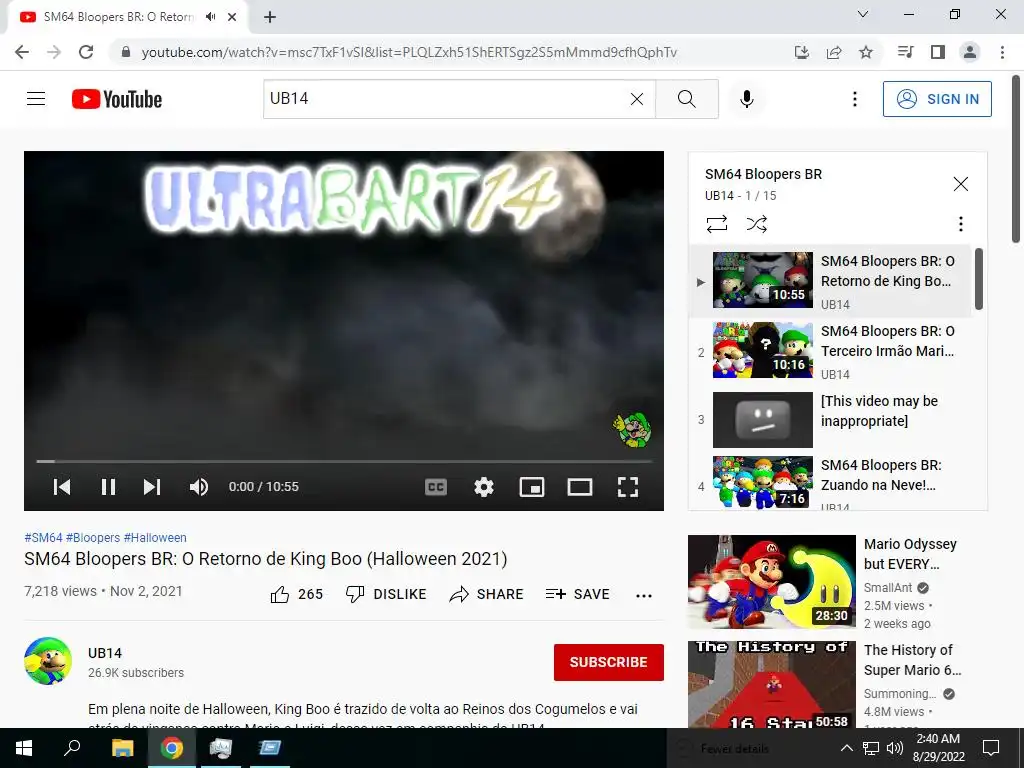Viewport: 1024px width, 768px height.
Task: Toggle theater mode
Action: [x=580, y=487]
